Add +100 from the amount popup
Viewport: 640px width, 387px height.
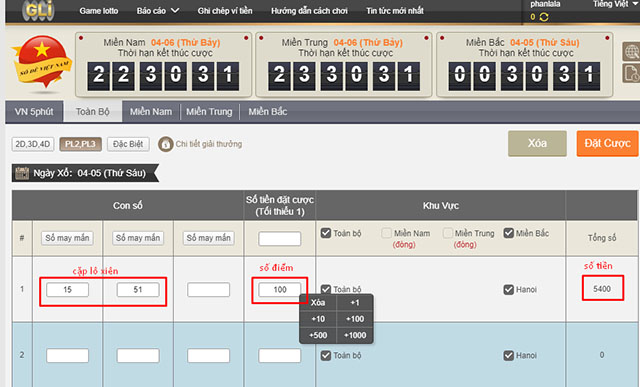pos(355,319)
